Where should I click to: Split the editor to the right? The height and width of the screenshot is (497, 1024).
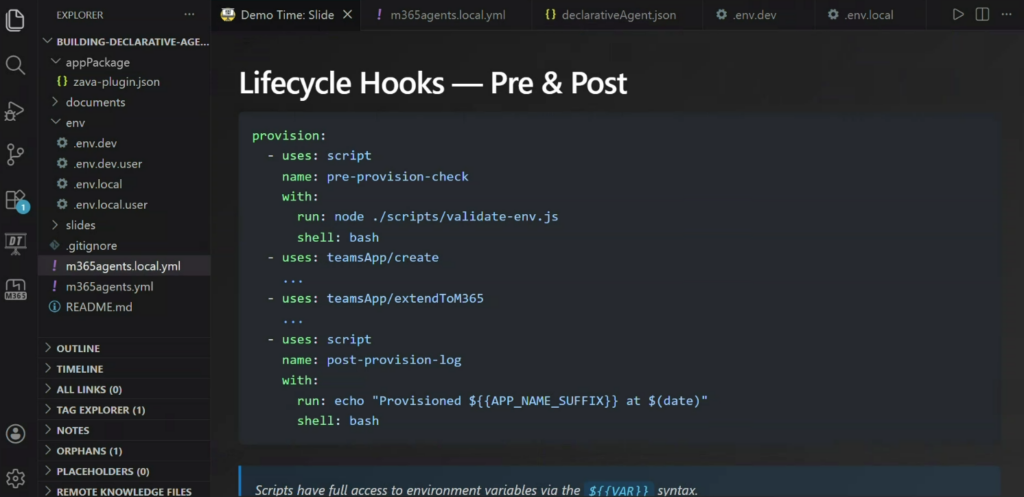point(982,15)
